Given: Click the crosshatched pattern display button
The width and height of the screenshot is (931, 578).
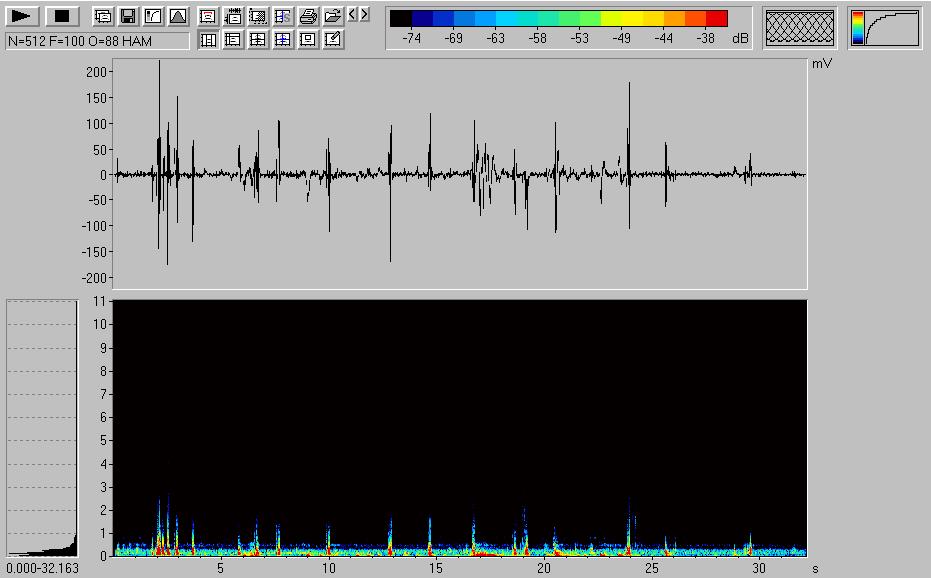Looking at the screenshot, I should [800, 28].
